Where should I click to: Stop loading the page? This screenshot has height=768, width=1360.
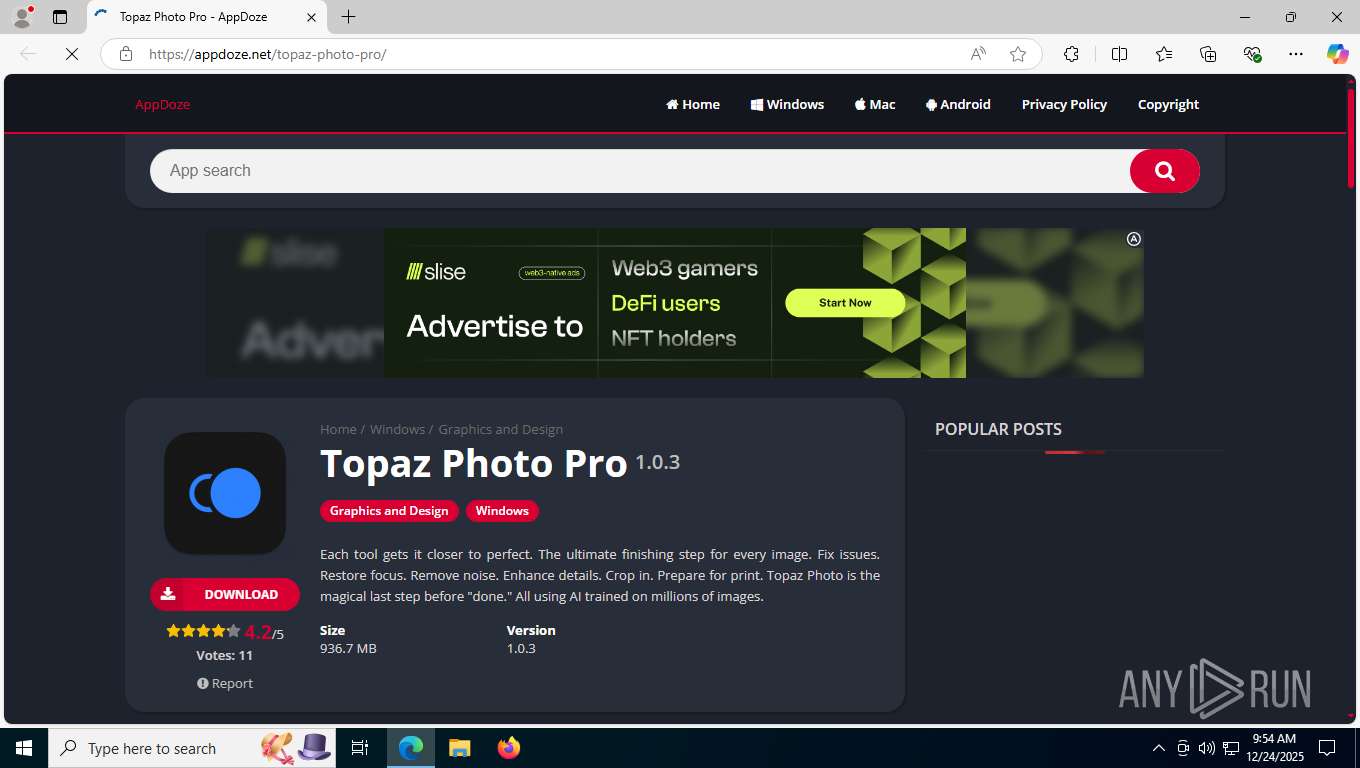point(72,54)
